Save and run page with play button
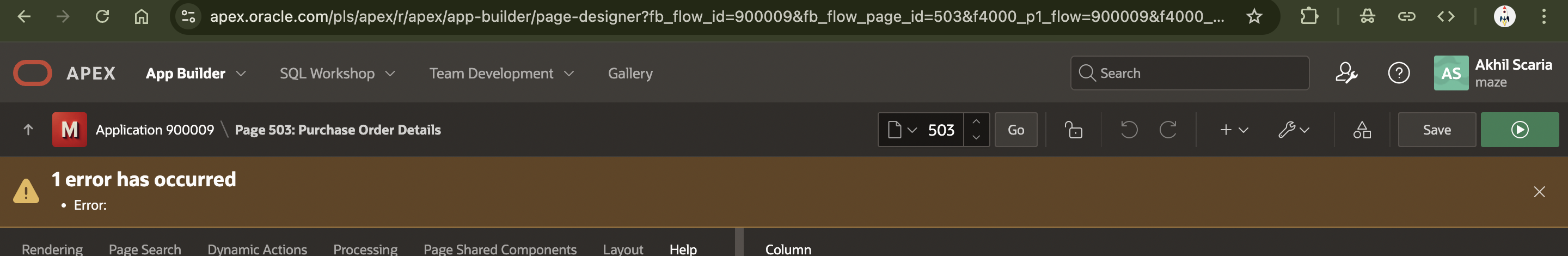 (1520, 130)
